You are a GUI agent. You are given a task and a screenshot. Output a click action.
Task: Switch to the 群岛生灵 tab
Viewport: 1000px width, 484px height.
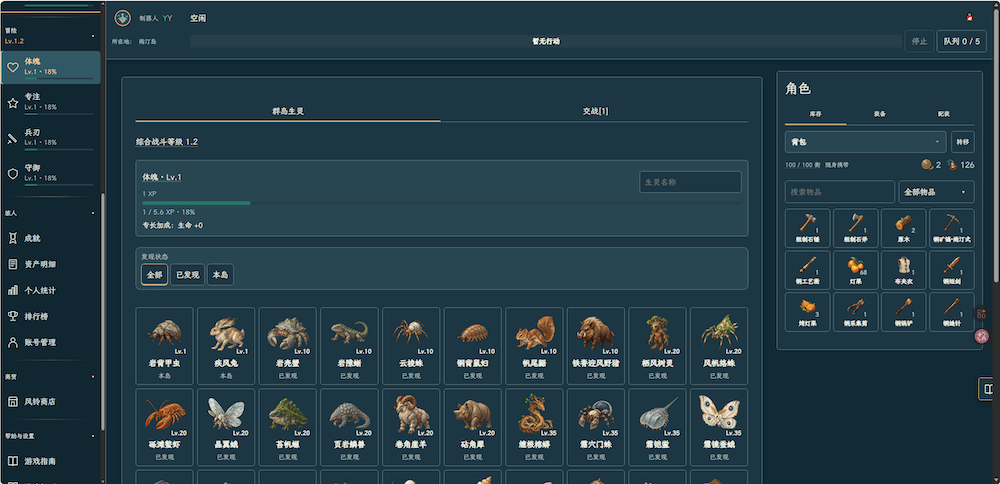coord(288,111)
